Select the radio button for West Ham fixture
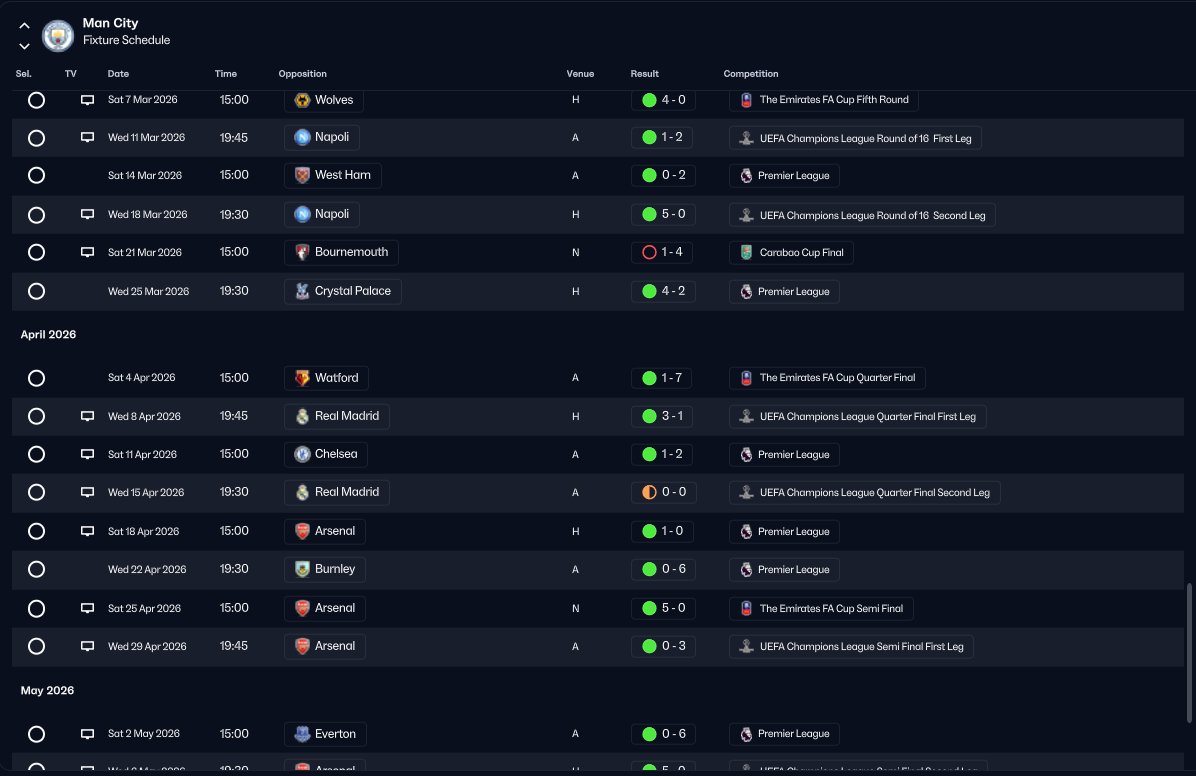This screenshot has height=776, width=1196. 37,175
